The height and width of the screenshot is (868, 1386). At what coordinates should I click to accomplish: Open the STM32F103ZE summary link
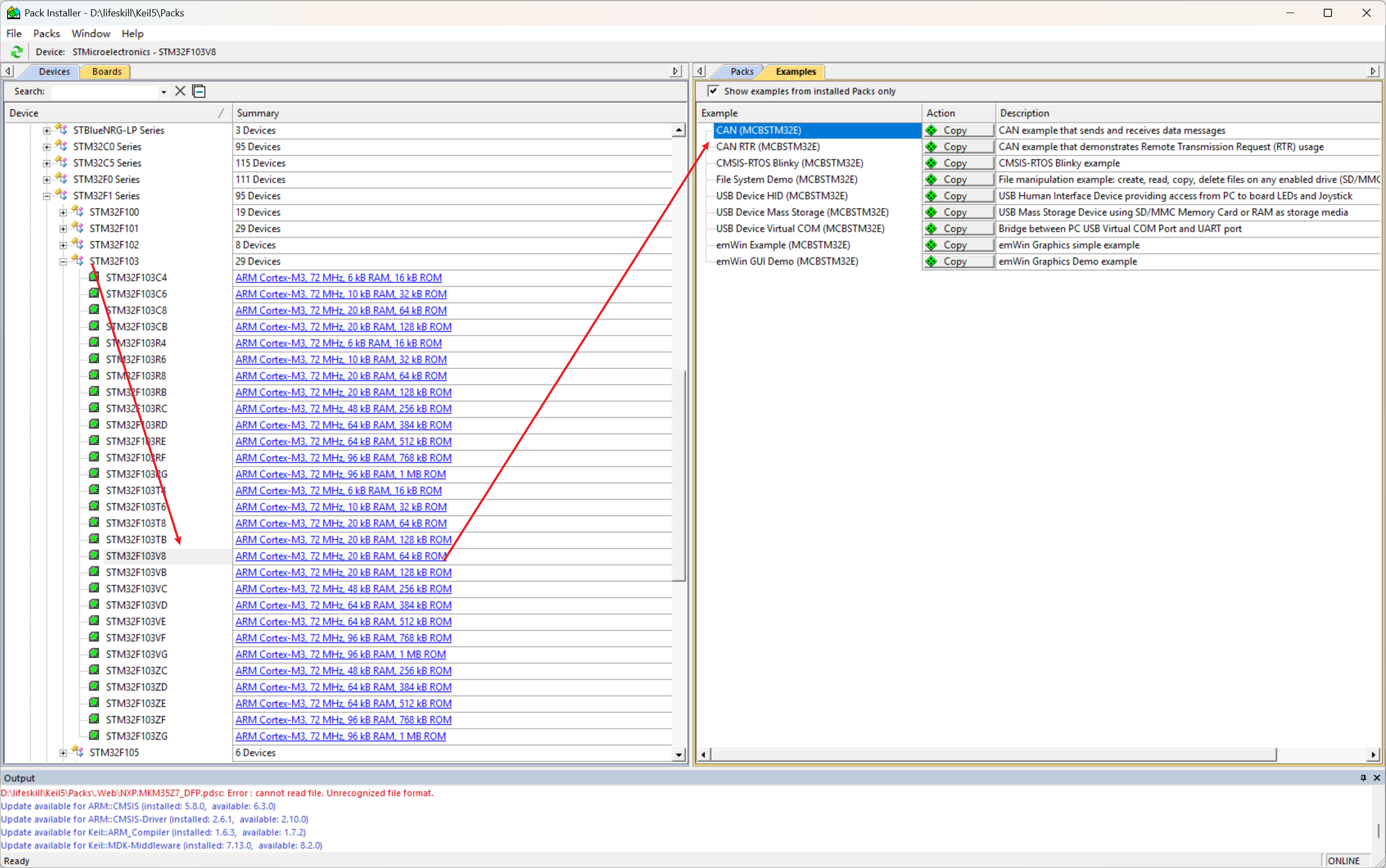343,703
